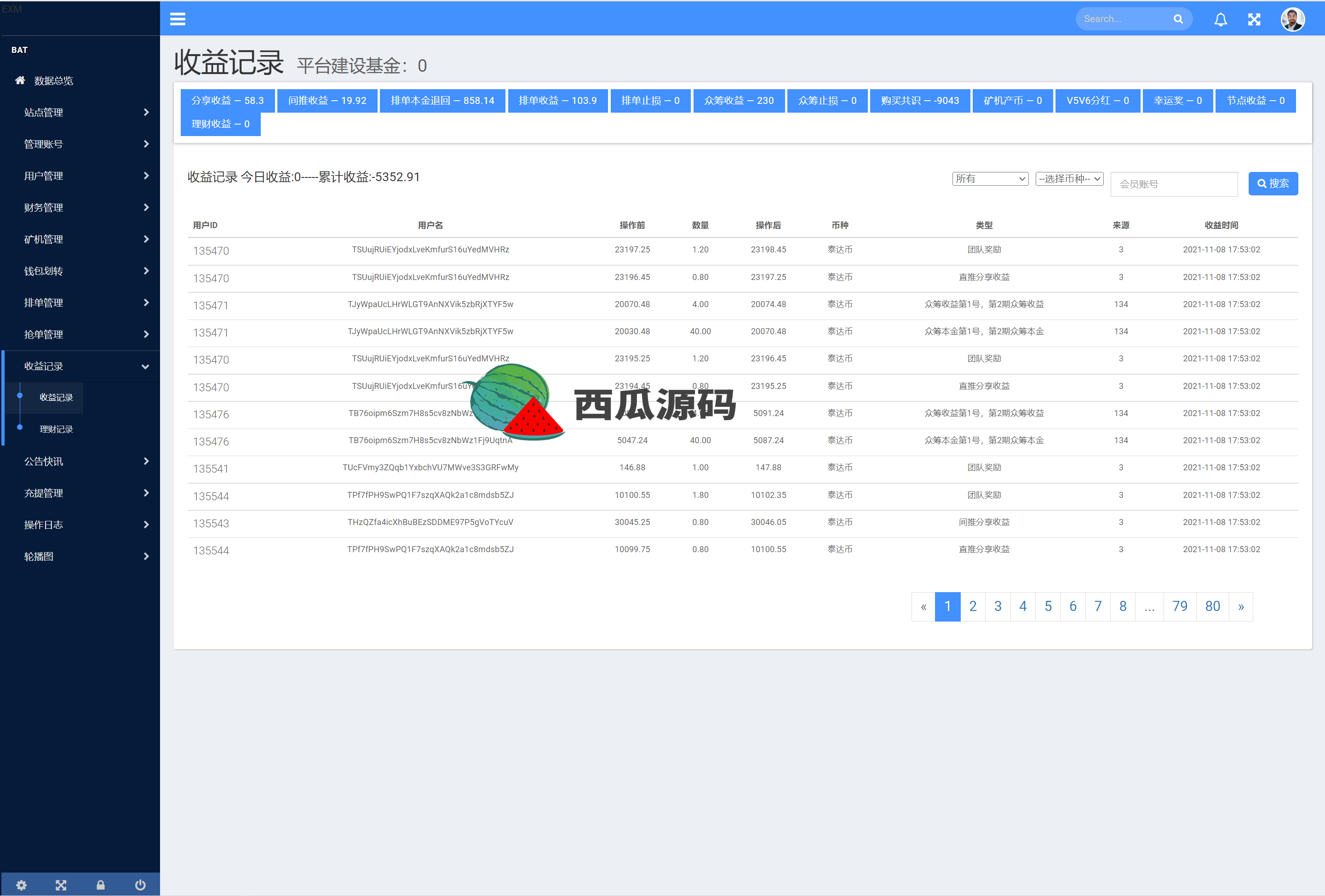The image size is (1325, 896).
Task: Click the search magnifier icon in header
Action: [1178, 19]
